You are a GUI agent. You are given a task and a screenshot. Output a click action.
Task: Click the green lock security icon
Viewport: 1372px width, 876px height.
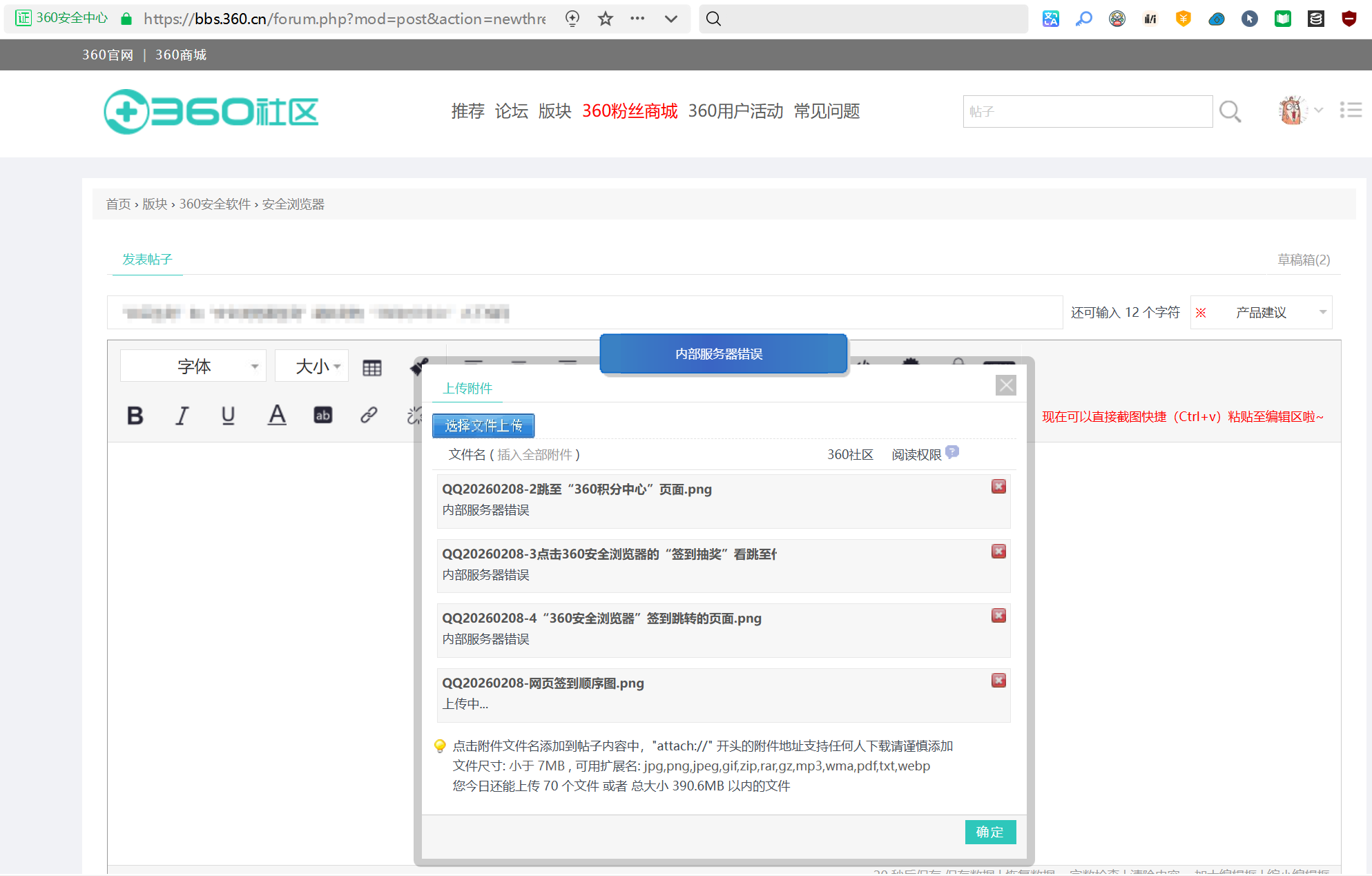click(126, 19)
